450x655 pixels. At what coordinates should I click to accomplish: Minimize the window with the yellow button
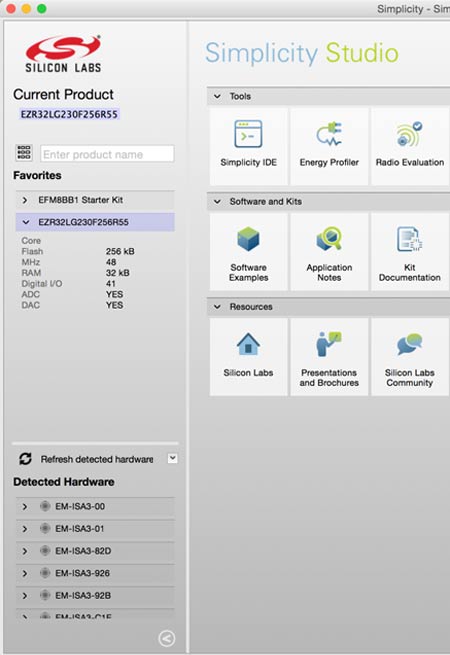[x=26, y=8]
